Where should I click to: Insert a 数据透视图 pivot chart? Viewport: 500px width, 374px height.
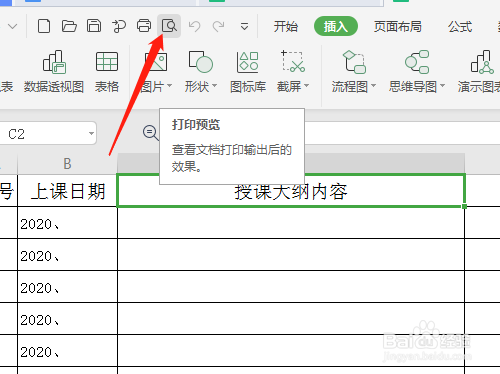54,72
